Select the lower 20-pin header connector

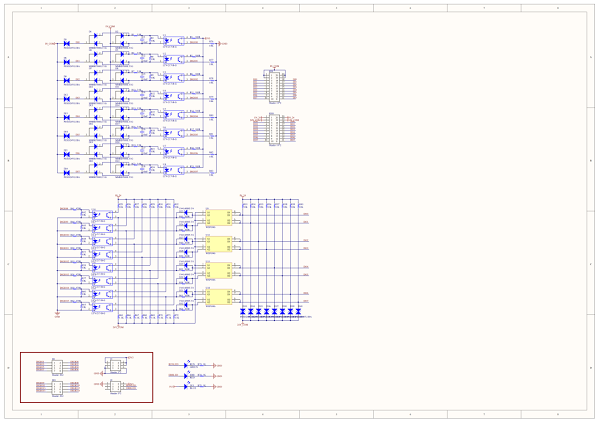pos(274,129)
